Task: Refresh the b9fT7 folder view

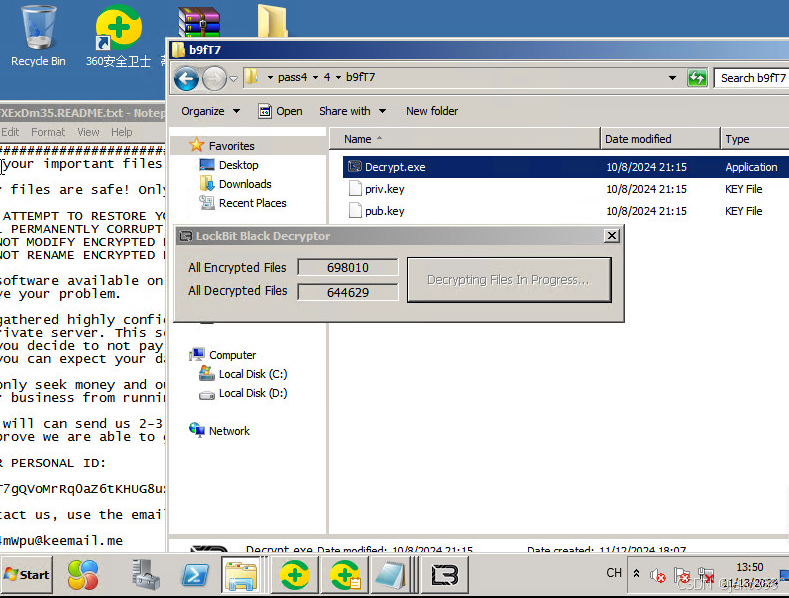Action: (x=697, y=78)
